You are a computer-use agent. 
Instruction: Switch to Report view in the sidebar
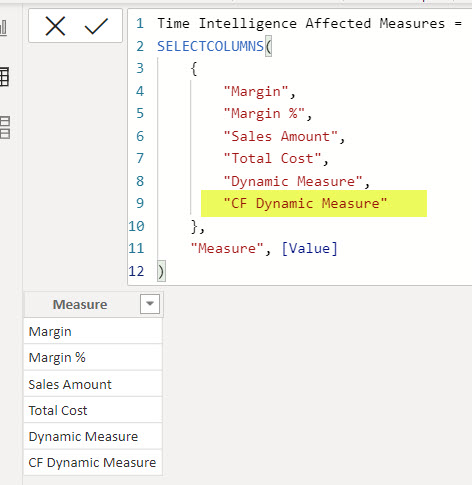(3, 27)
